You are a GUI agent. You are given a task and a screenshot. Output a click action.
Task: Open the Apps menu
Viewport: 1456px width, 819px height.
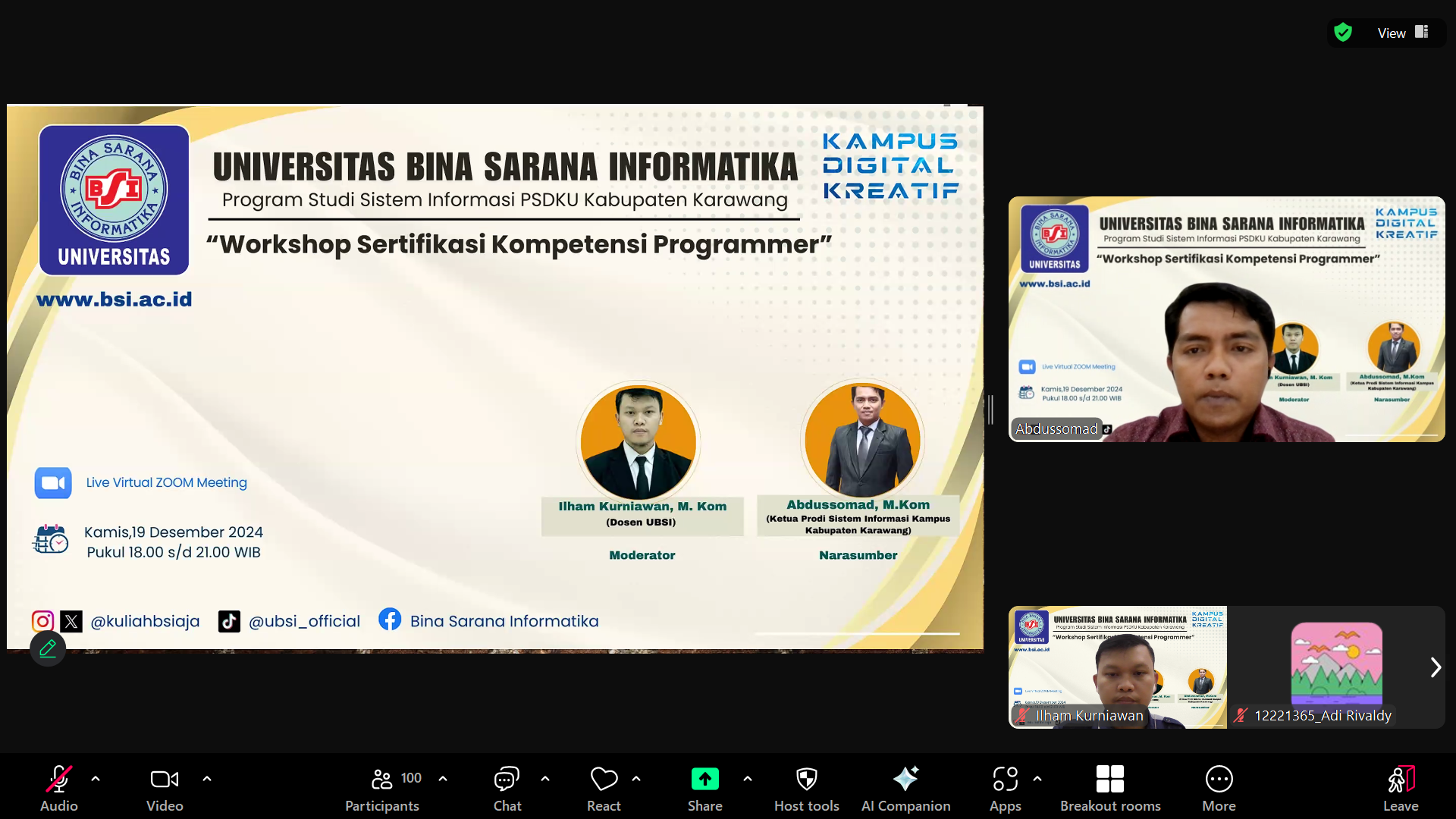pos(1005,780)
